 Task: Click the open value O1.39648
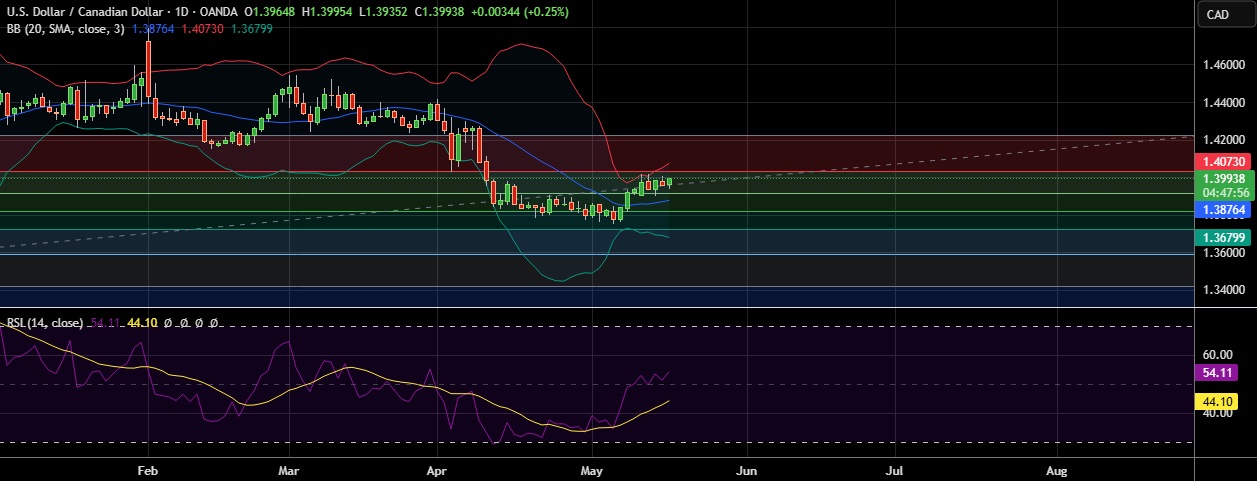coord(271,12)
